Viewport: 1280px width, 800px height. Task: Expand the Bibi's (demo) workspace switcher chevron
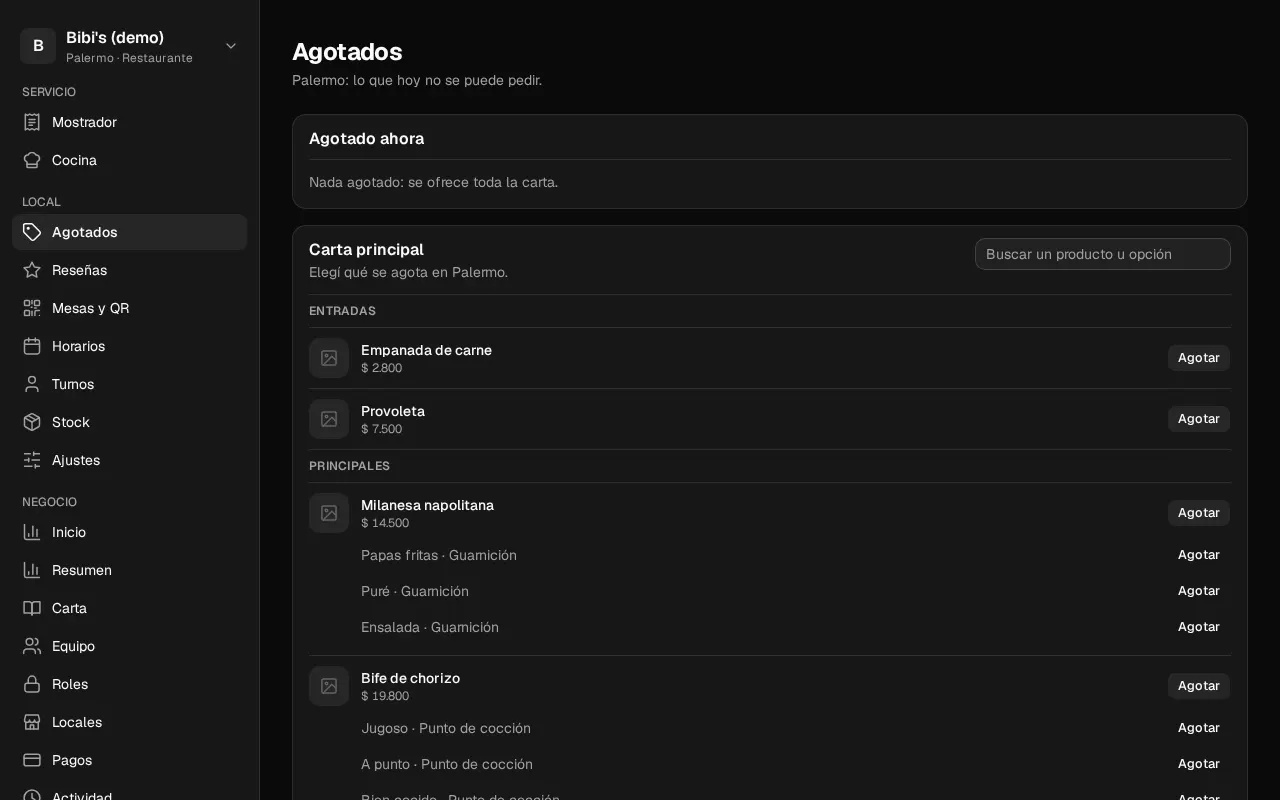(x=231, y=46)
